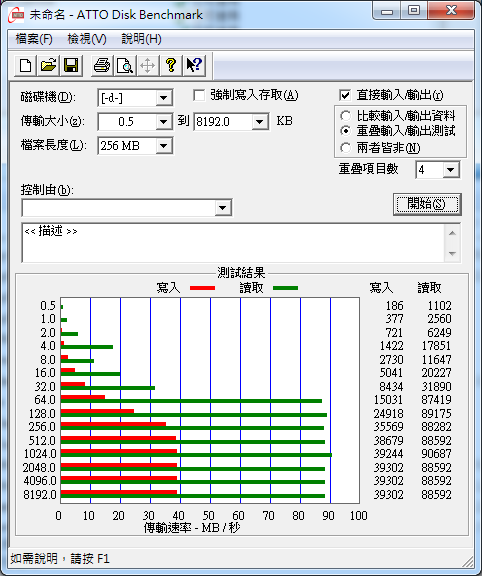This screenshot has width=482, height=576.
Task: Click description box scroll up arrow
Action: 452,233
